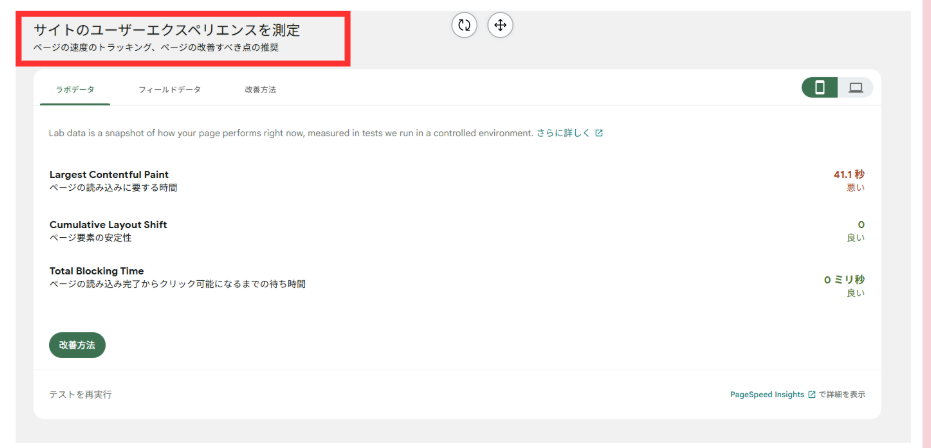Follow the さらに詳しく link
Image resolution: width=931 pixels, height=448 pixels.
(563, 133)
